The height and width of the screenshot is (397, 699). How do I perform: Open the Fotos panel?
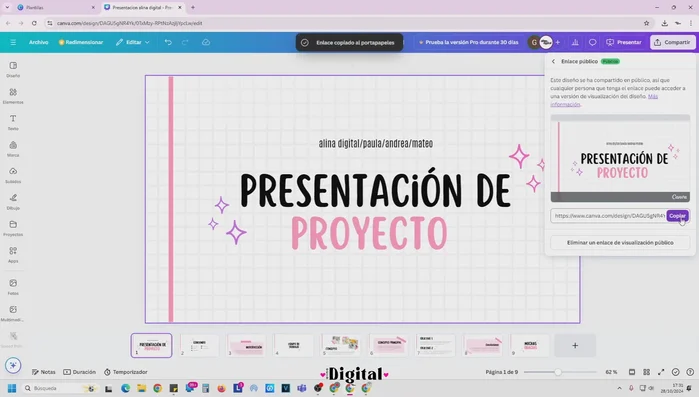point(13,286)
